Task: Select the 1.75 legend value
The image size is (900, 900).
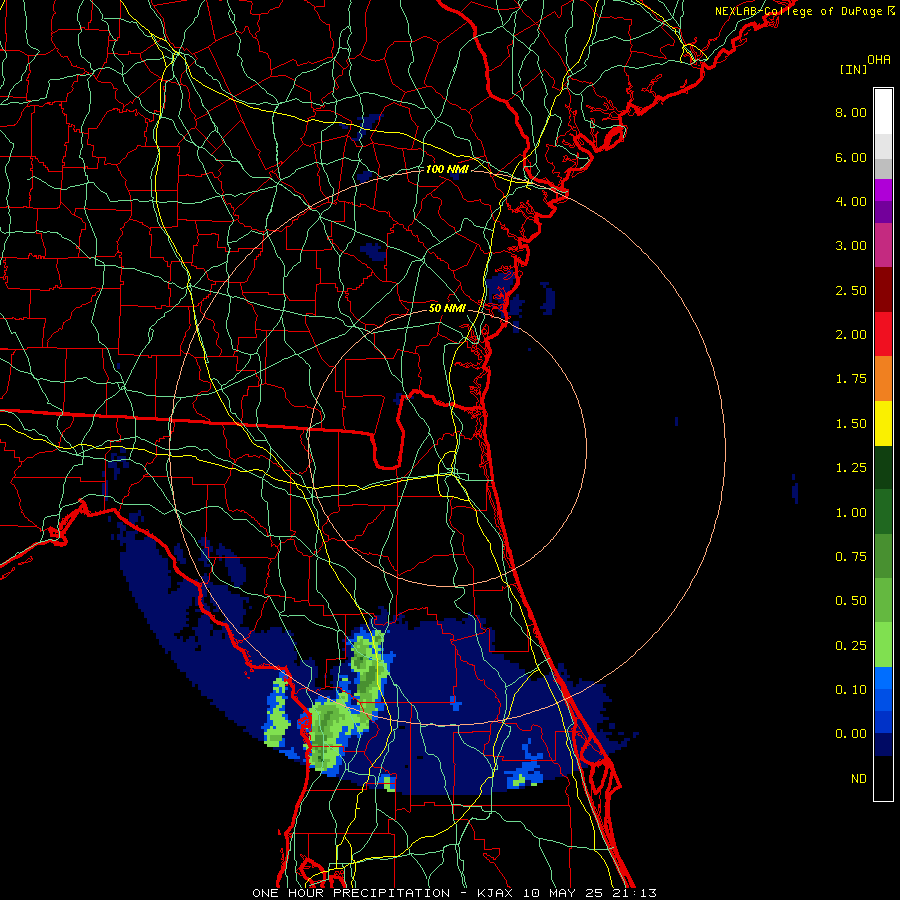Action: pyautogui.click(x=851, y=379)
